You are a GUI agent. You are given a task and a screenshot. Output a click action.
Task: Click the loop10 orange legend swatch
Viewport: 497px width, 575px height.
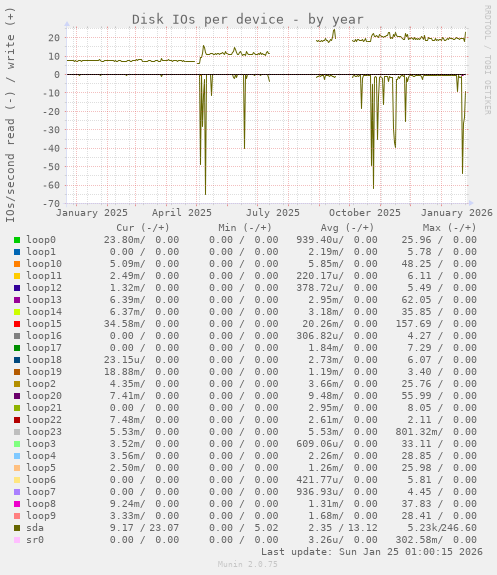point(17,264)
